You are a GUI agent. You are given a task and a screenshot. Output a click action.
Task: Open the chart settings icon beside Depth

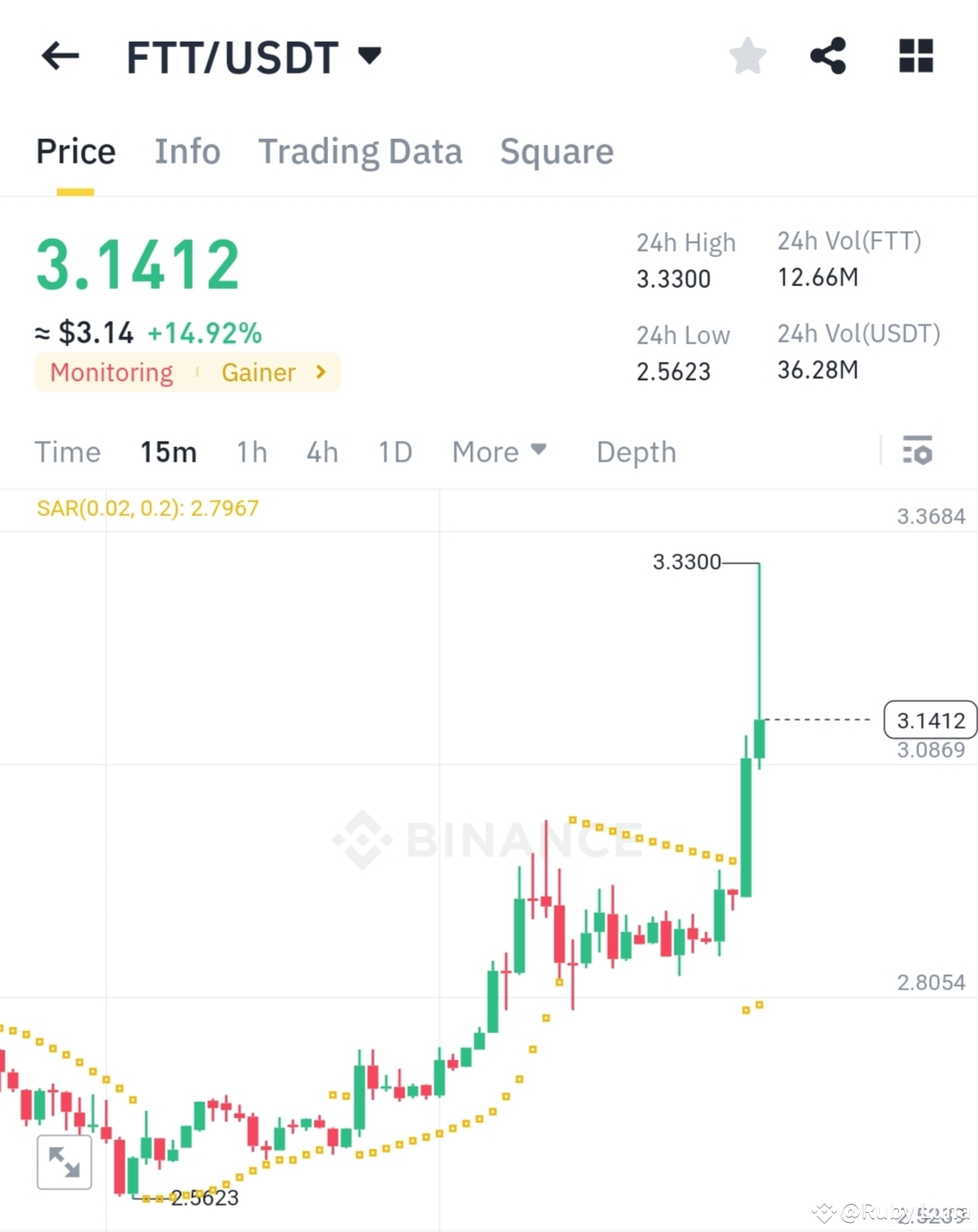pos(918,451)
